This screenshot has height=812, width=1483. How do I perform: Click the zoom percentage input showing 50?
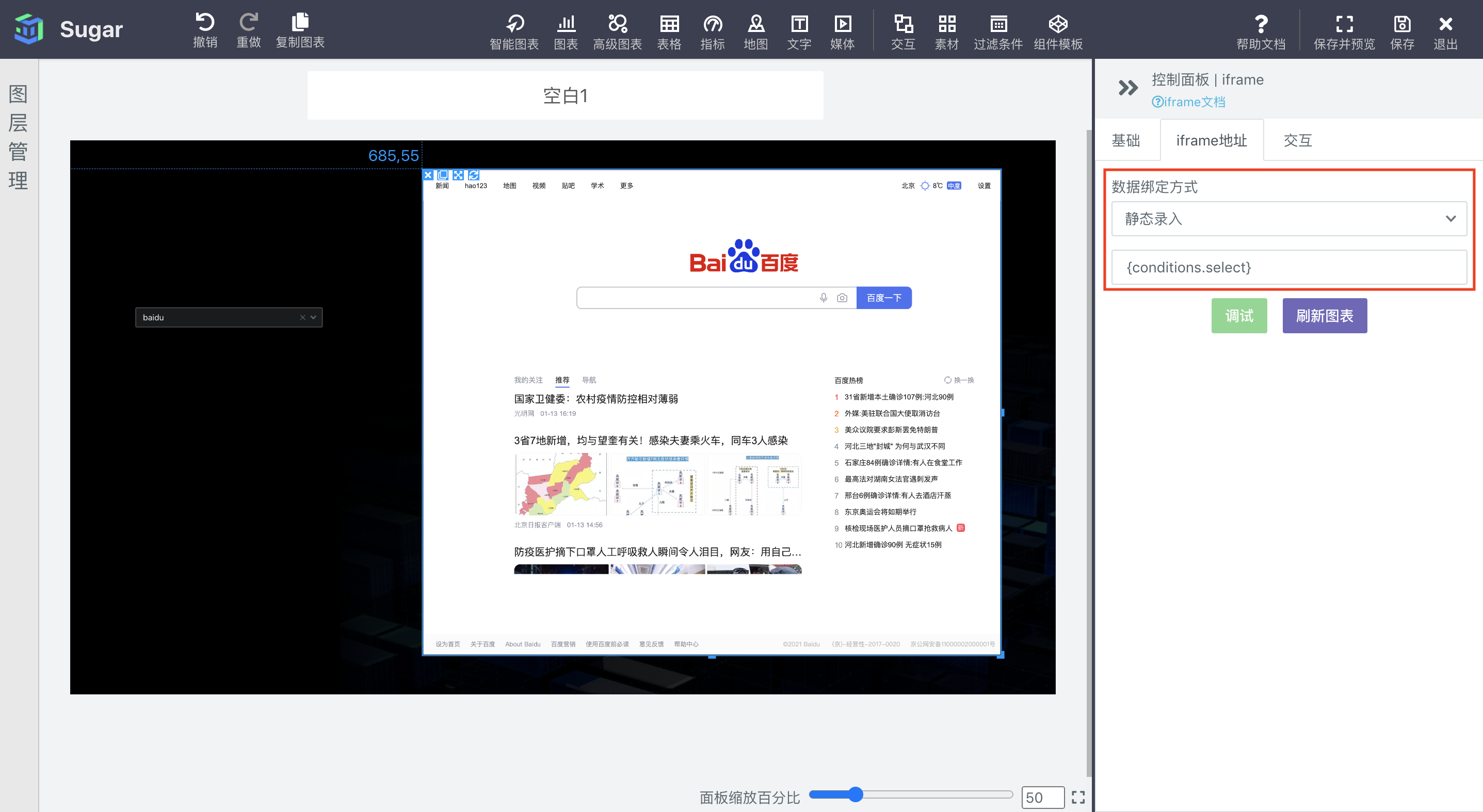click(x=1043, y=797)
